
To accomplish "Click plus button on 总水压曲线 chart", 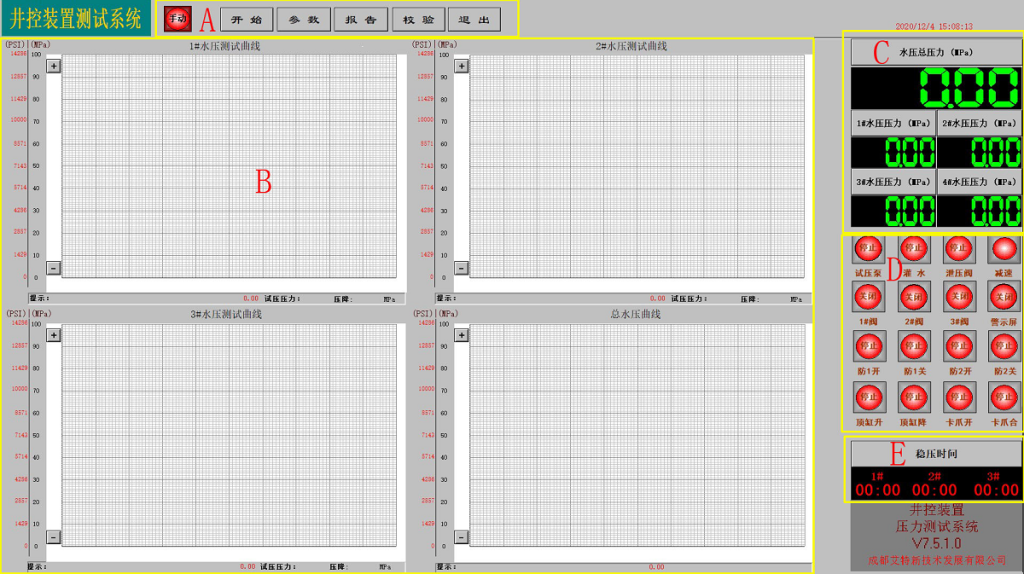I will pos(461,335).
